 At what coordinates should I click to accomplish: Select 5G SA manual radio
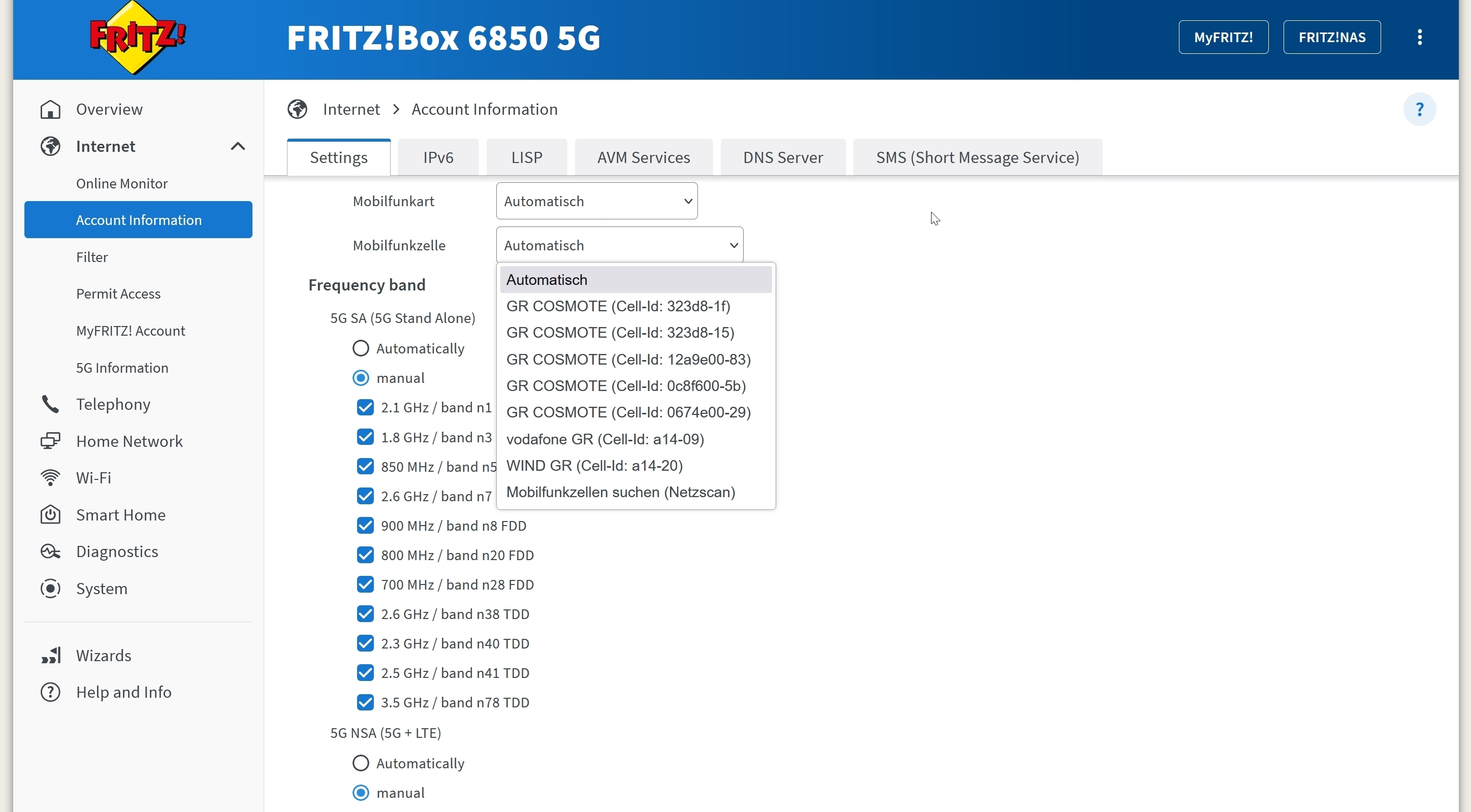pyautogui.click(x=360, y=378)
